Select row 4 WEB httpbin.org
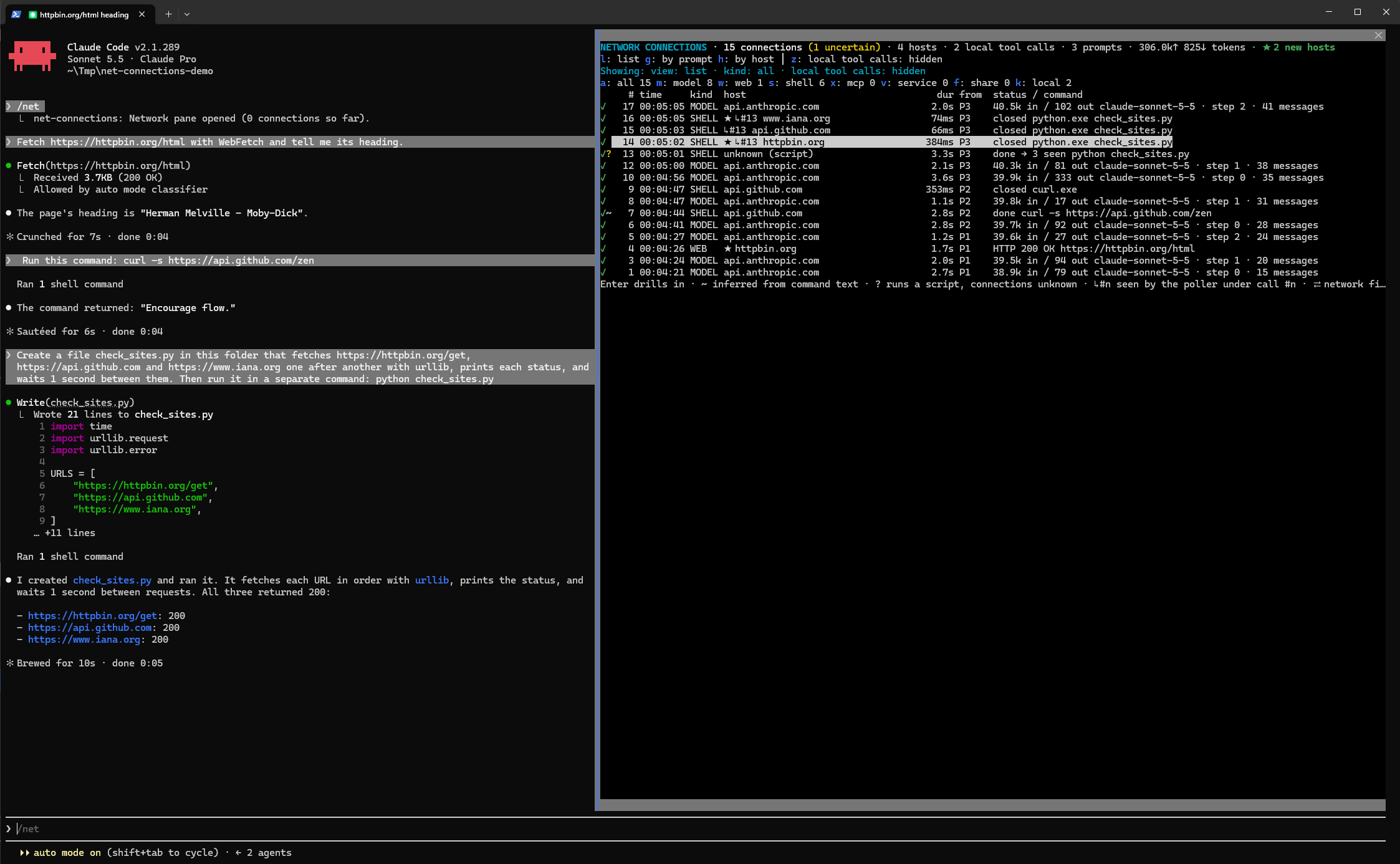This screenshot has height=864, width=1400. tap(897, 249)
